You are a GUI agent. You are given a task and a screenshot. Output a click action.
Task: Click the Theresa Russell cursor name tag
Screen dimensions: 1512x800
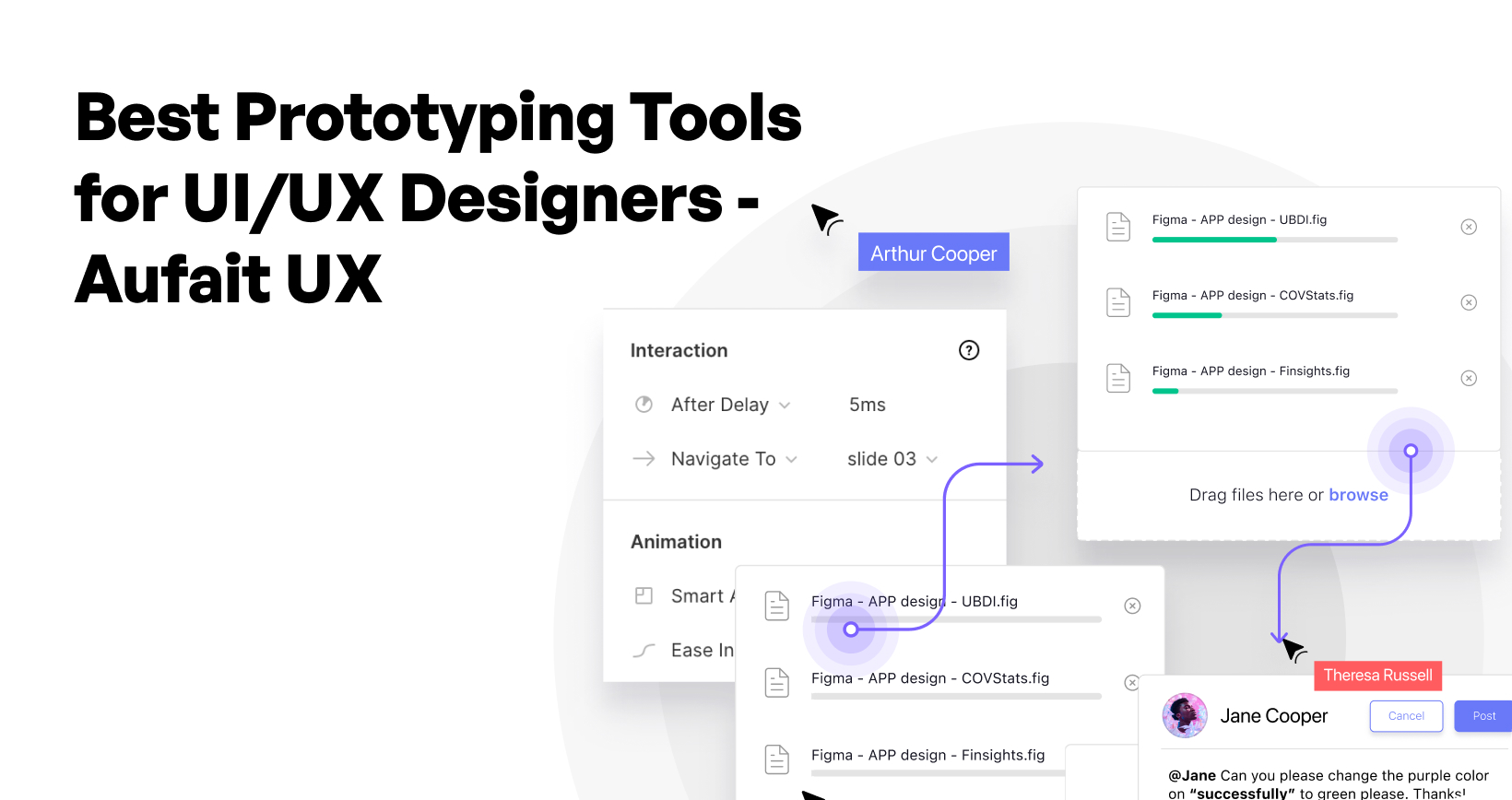pos(1377,676)
